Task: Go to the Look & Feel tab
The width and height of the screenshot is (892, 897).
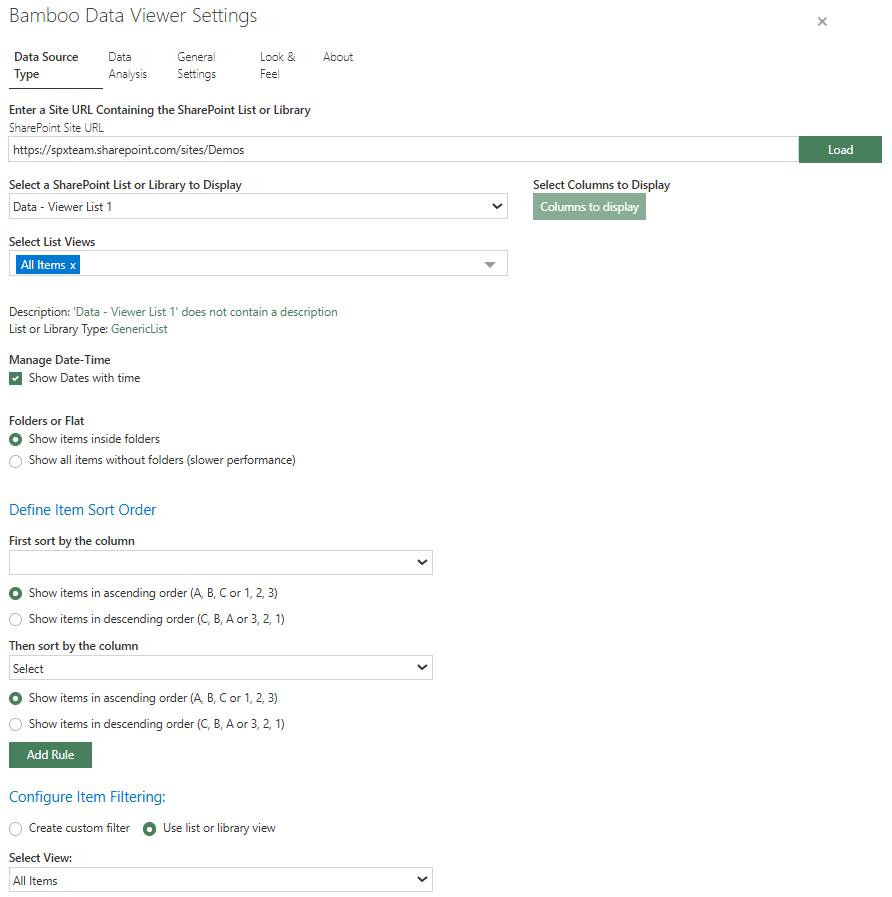Action: pyautogui.click(x=277, y=65)
